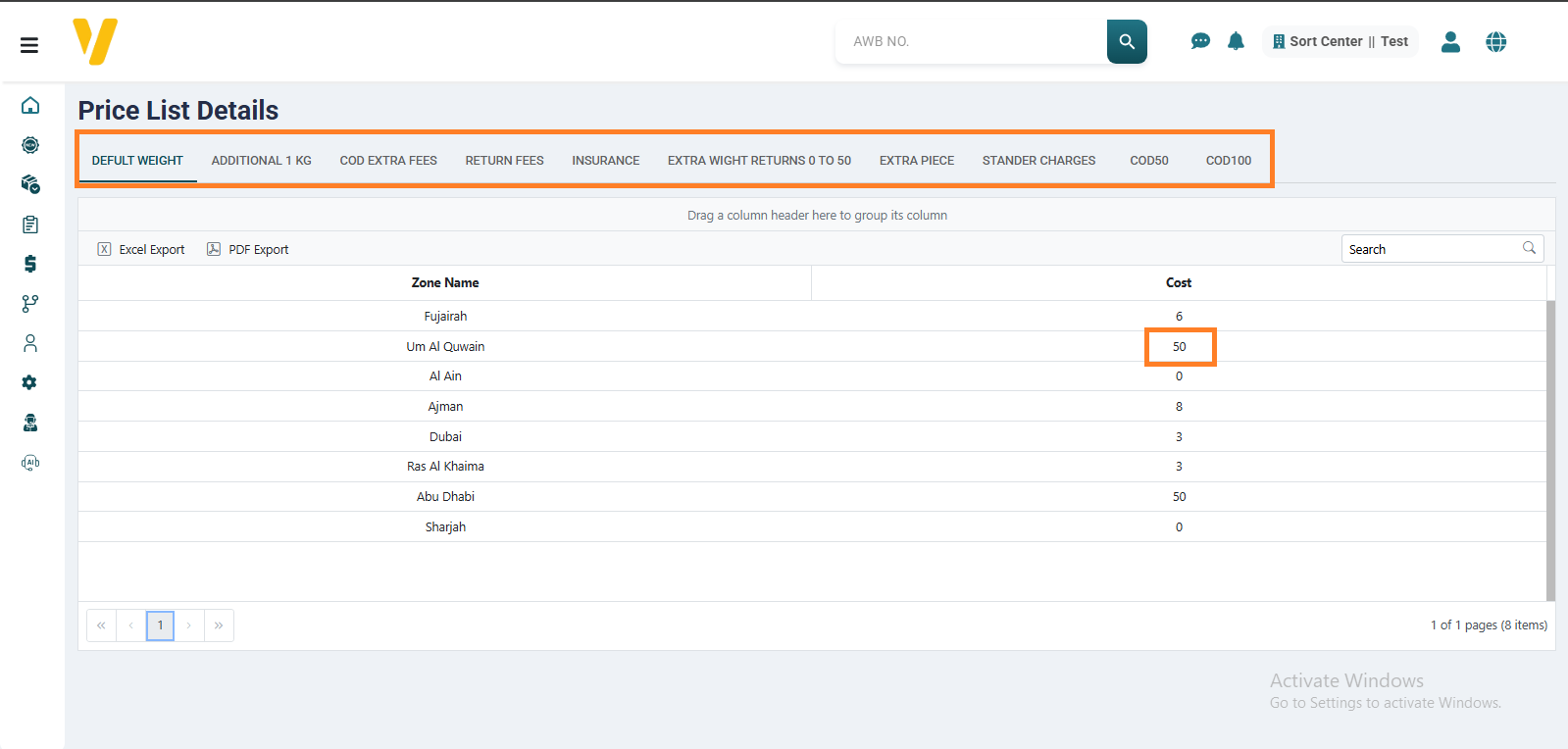Viewport: 1568px width, 749px height.
Task: Open the language globe icon
Action: click(x=1495, y=41)
